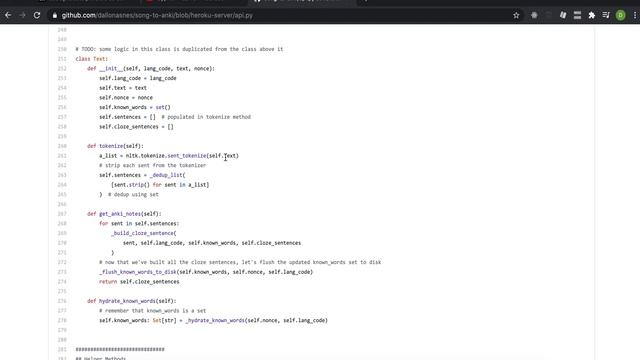
Task: Reload the GitHub page
Action: click(37, 15)
